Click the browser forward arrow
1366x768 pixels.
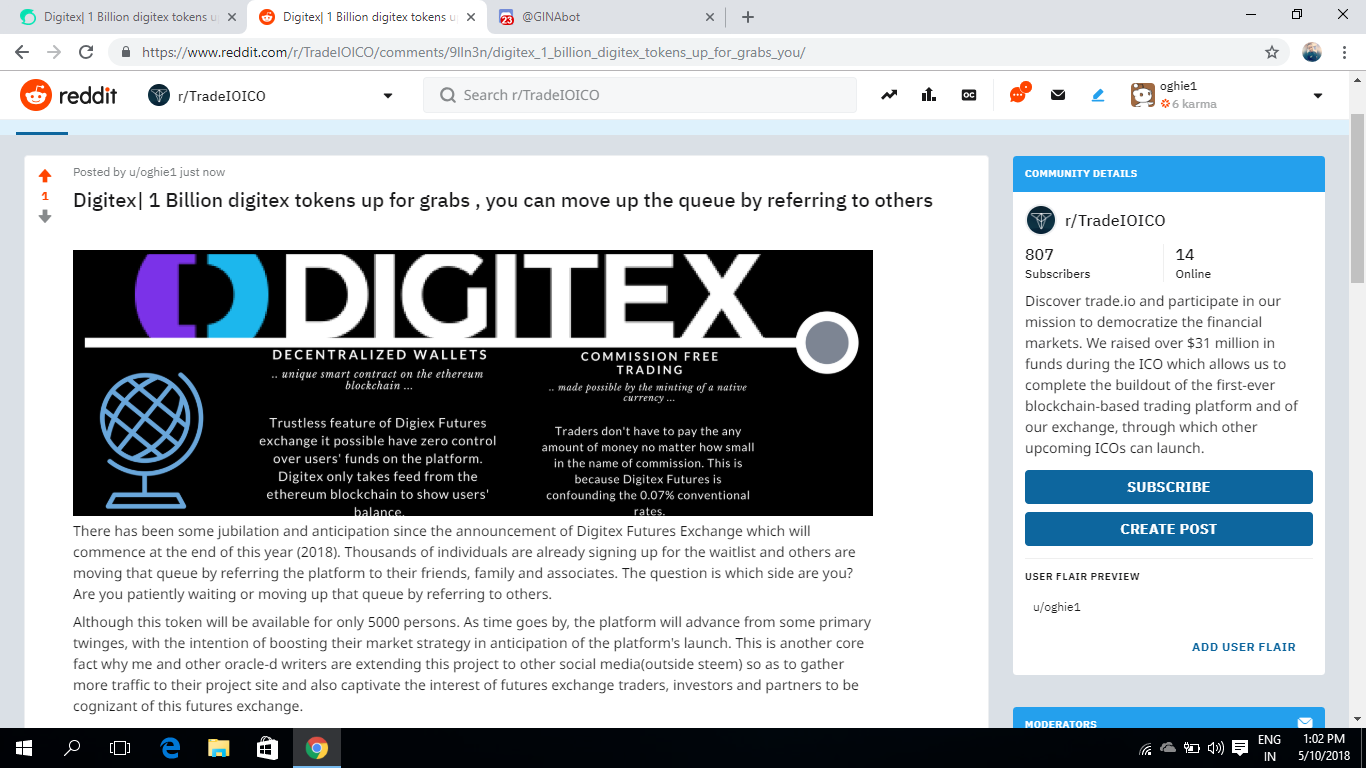[54, 52]
